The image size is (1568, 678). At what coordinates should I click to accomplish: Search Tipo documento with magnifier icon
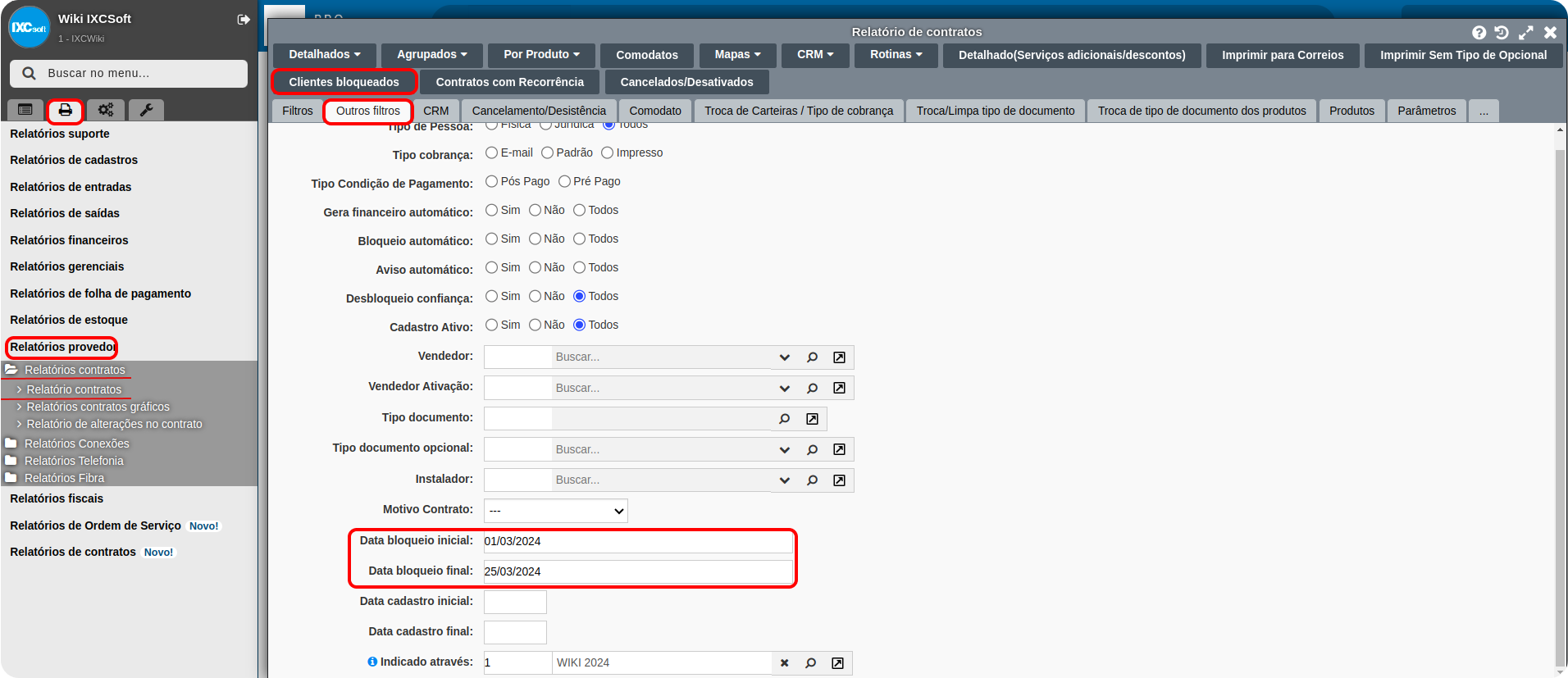click(785, 419)
